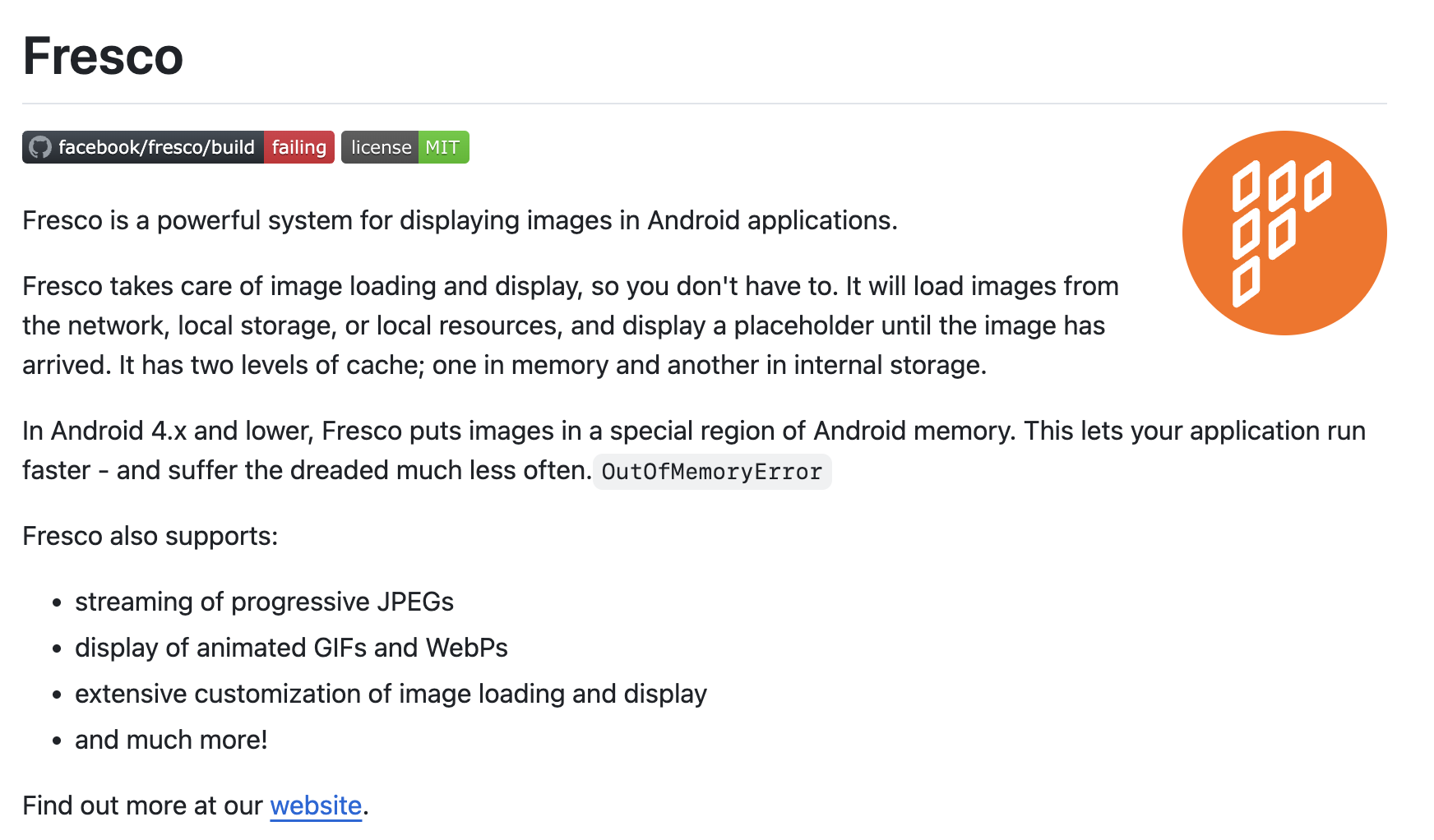Click the OutOfMemoryError code snippet
This screenshot has height=840, width=1434.
[x=711, y=472]
